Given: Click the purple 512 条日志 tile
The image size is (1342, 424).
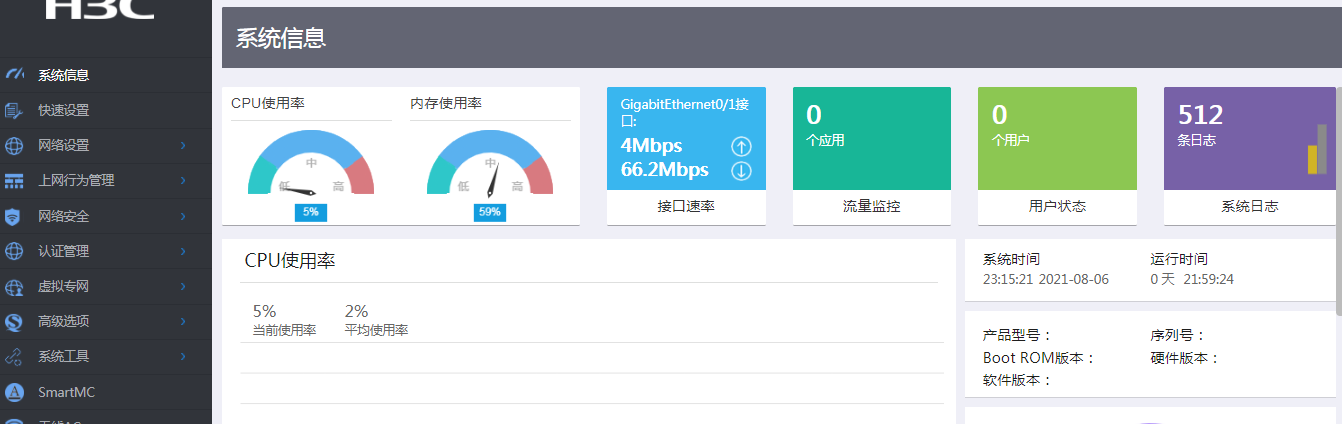Looking at the screenshot, I should tap(1250, 138).
